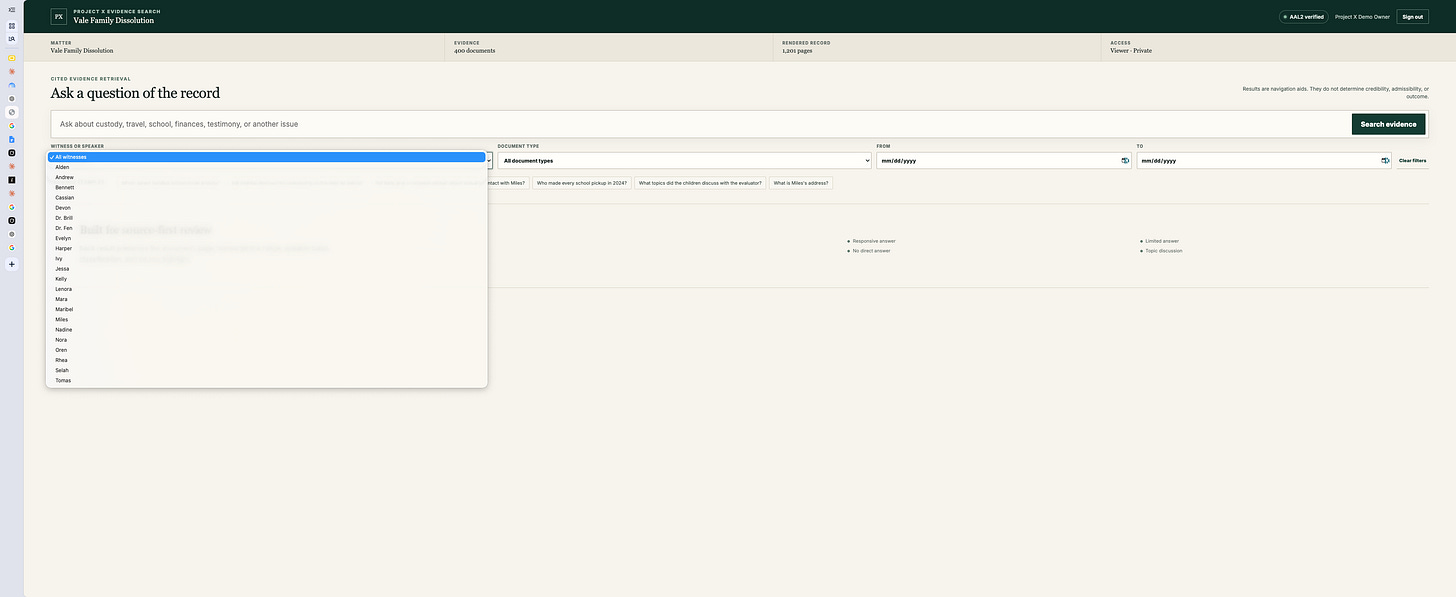Click the Search evidence button
Viewport: 1456px width, 597px height.
click(x=1388, y=124)
